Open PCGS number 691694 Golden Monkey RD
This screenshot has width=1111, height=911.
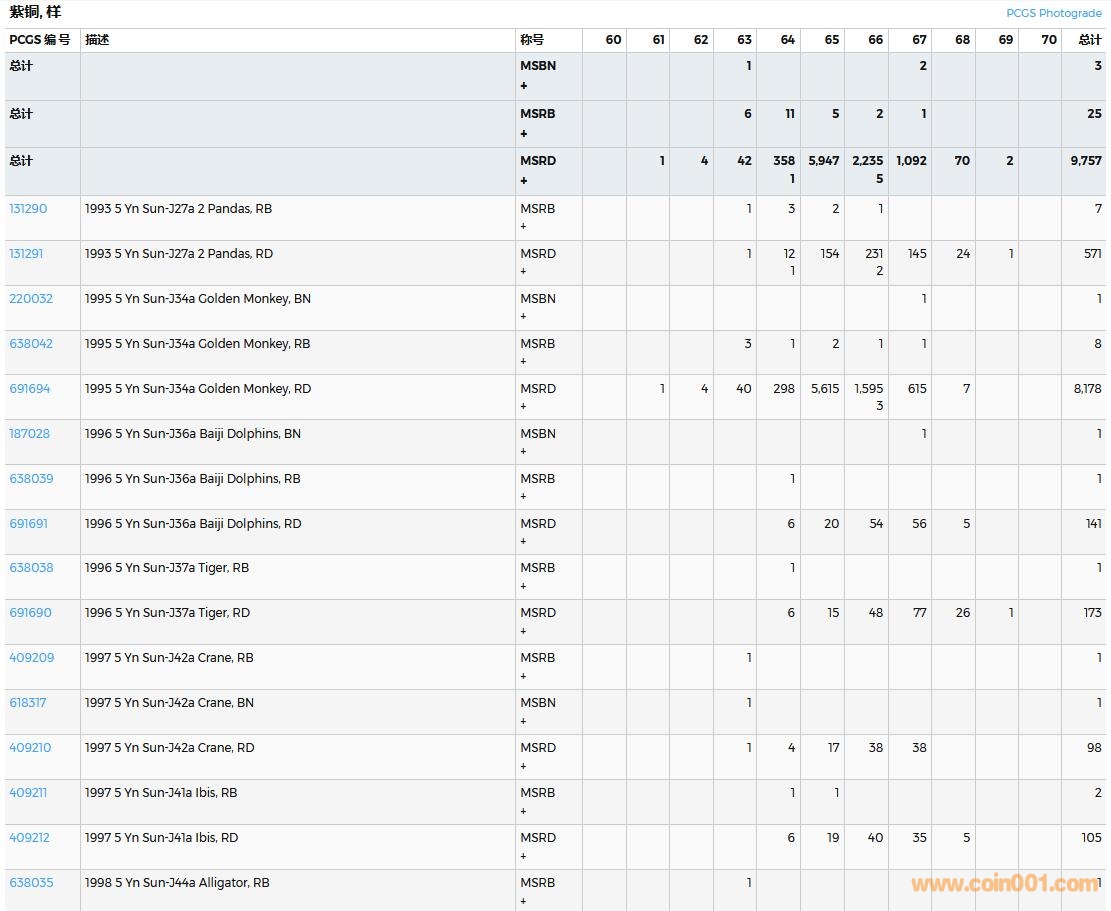tap(30, 389)
